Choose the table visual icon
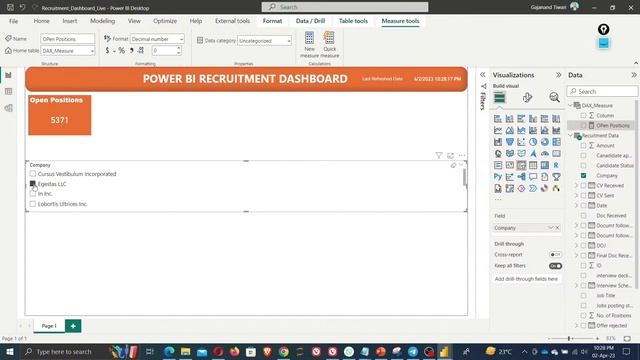 tap(533, 165)
